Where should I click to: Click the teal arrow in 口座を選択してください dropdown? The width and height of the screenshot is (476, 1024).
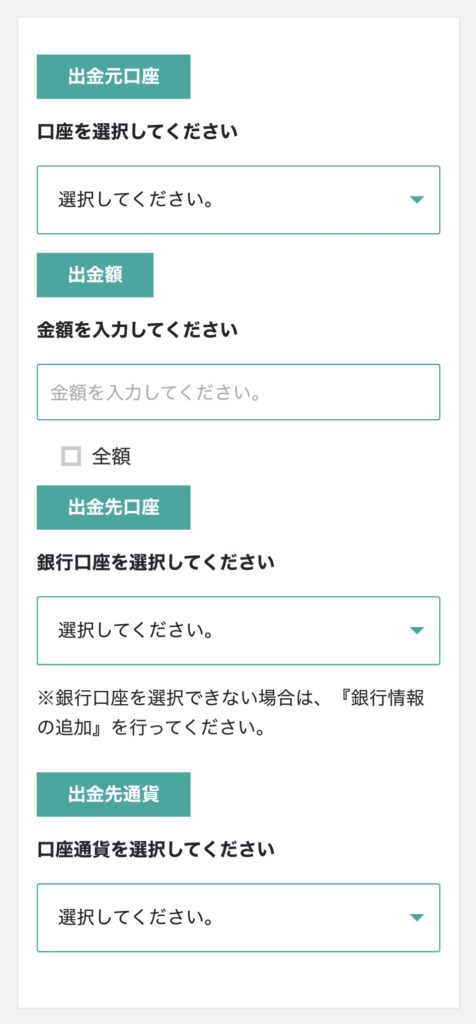click(x=417, y=200)
